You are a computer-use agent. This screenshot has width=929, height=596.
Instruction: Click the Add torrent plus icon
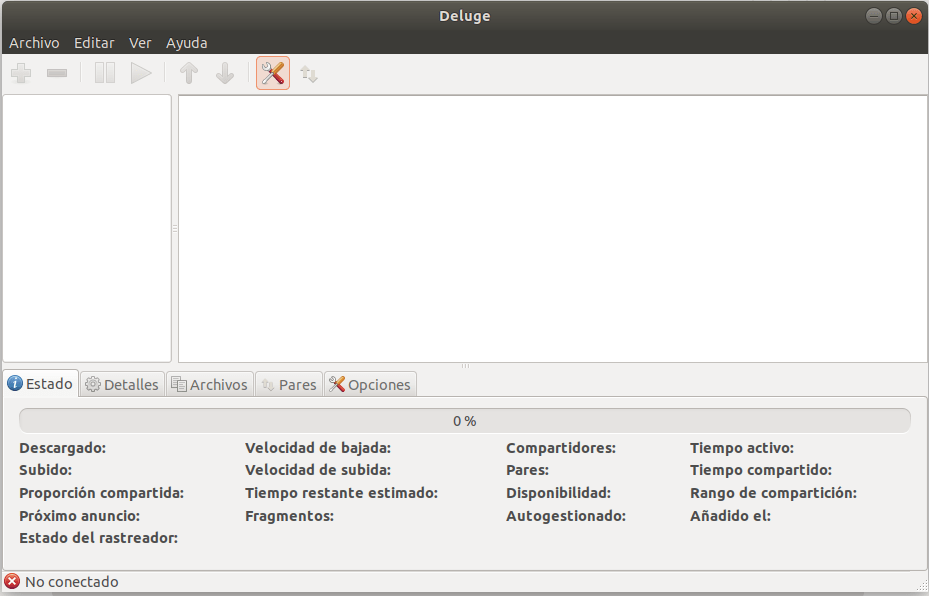pos(20,73)
